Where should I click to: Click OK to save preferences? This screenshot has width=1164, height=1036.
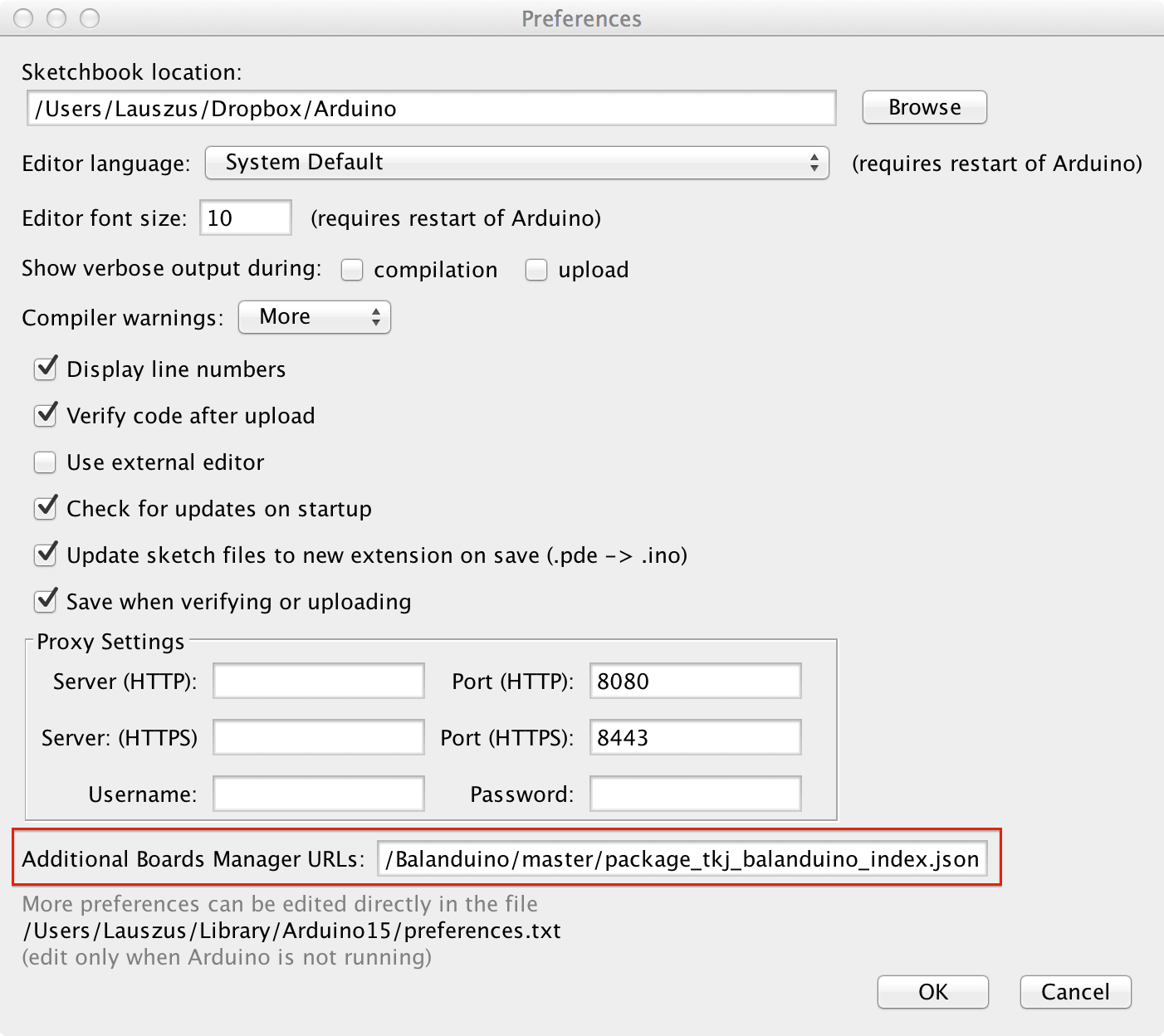(933, 992)
